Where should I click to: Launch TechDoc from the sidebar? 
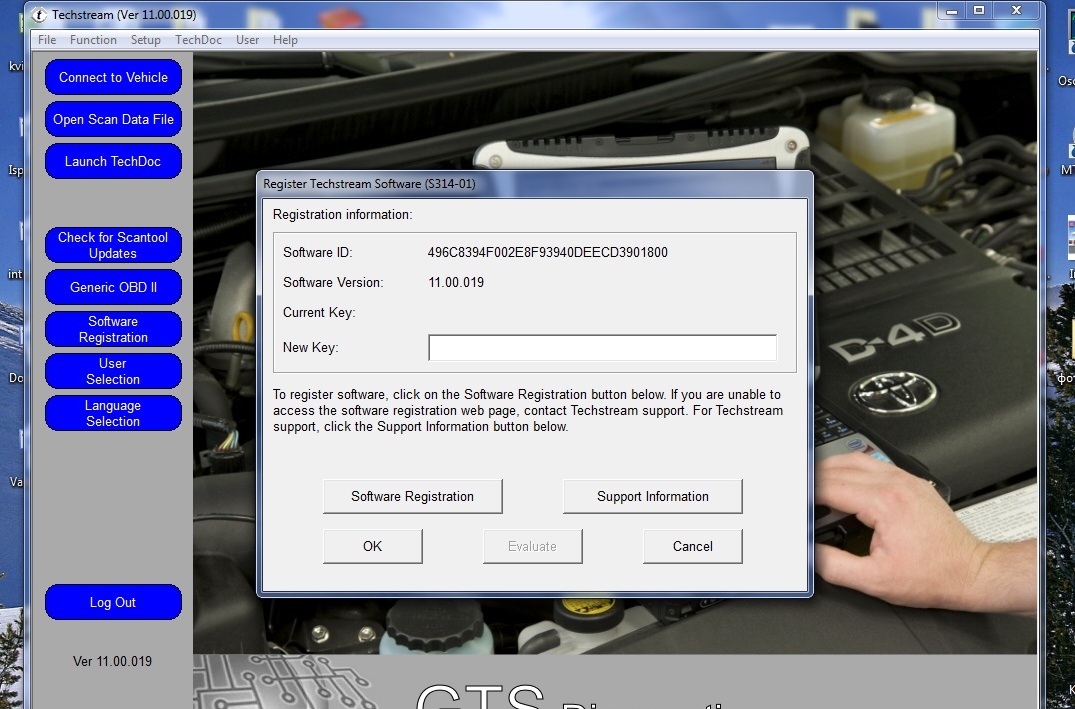(113, 161)
